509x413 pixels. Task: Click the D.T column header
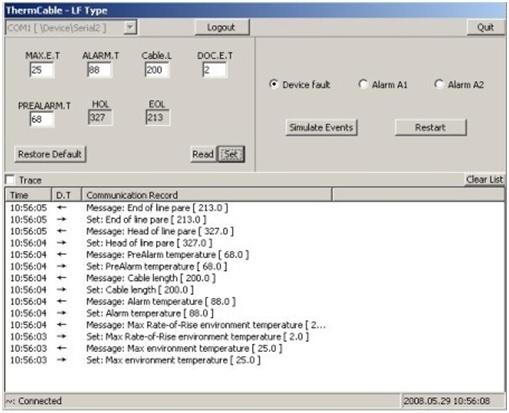66,195
